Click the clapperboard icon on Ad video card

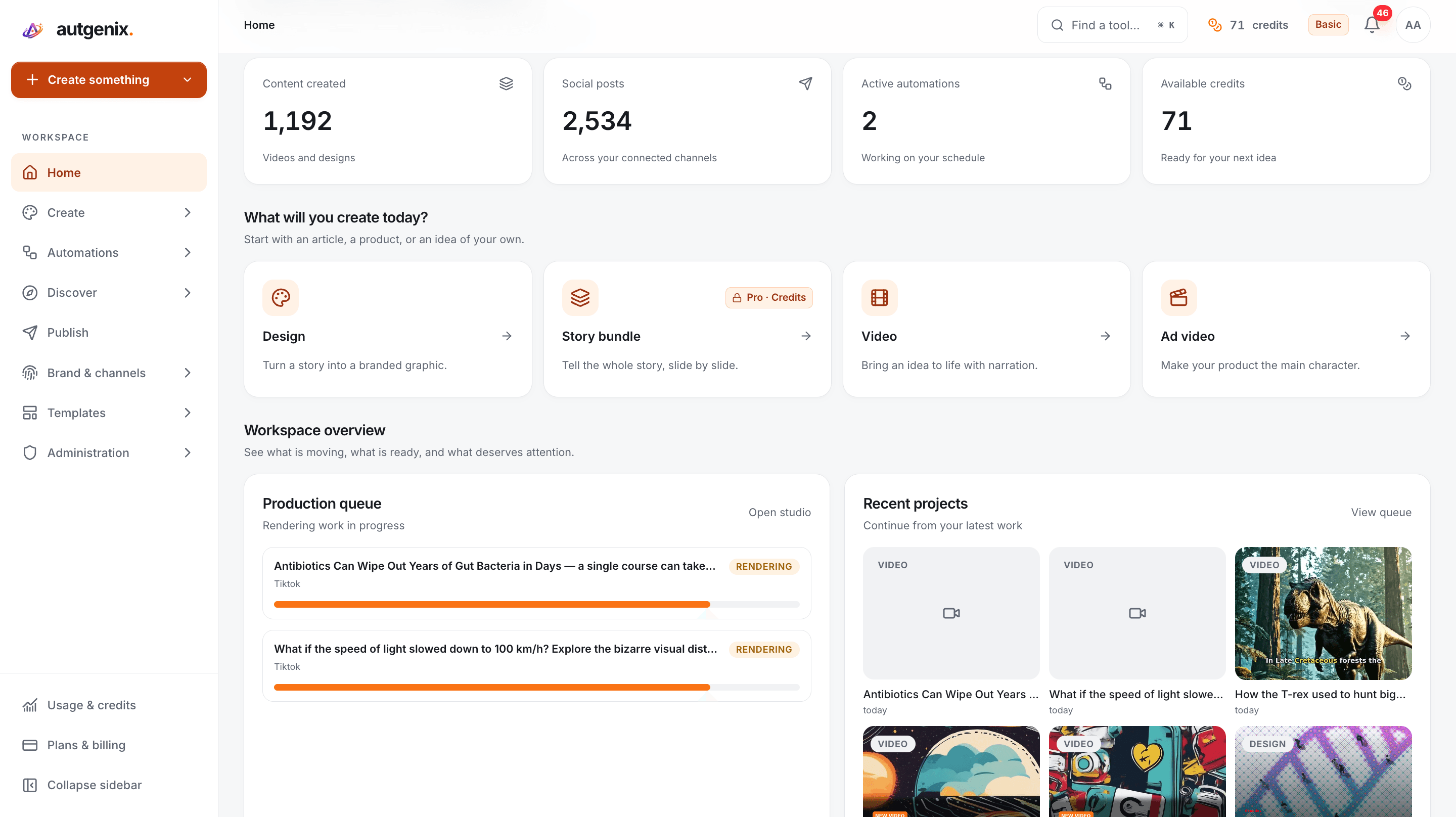point(1178,297)
